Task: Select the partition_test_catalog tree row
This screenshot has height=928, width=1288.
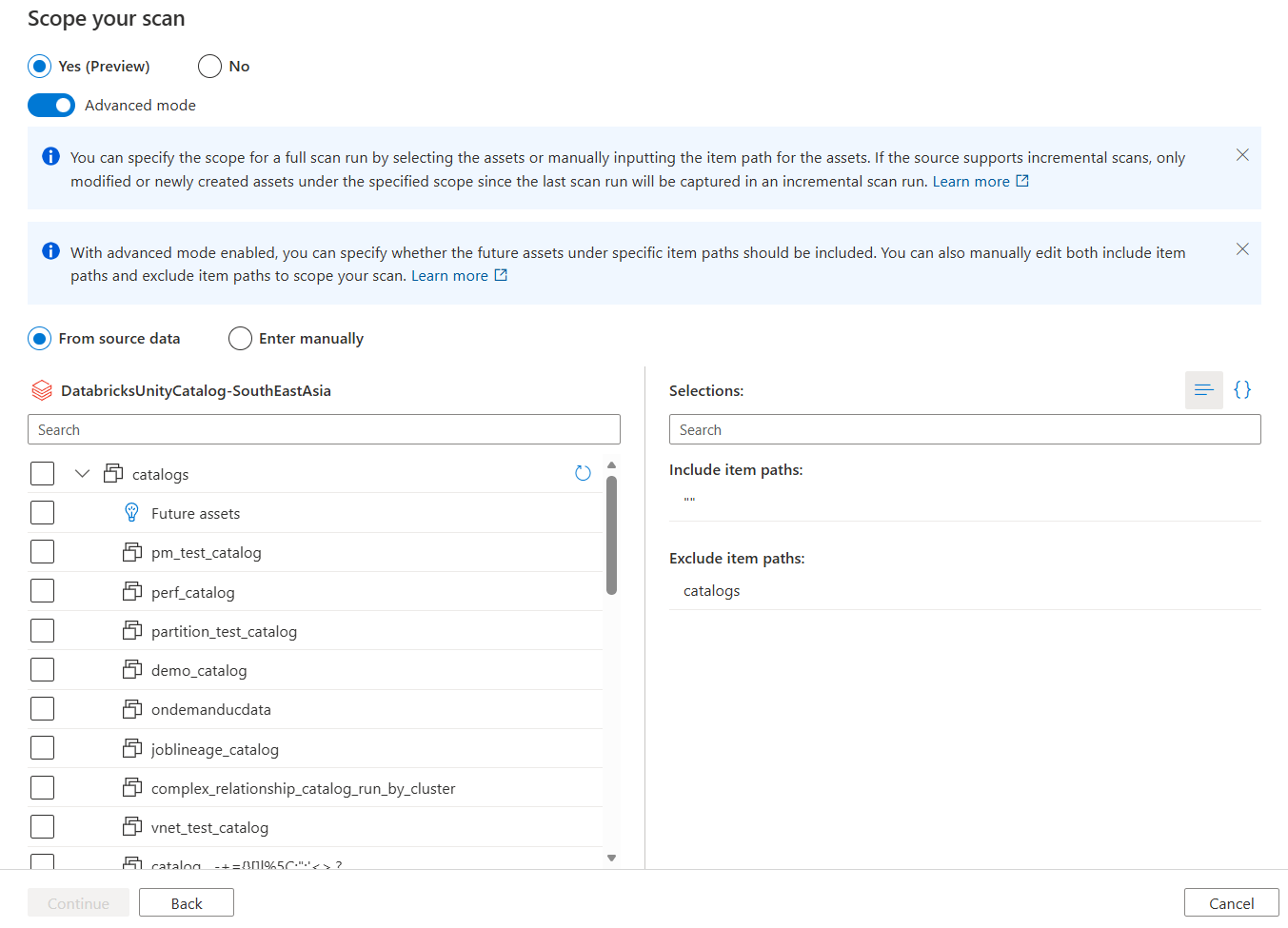Action: 315,631
